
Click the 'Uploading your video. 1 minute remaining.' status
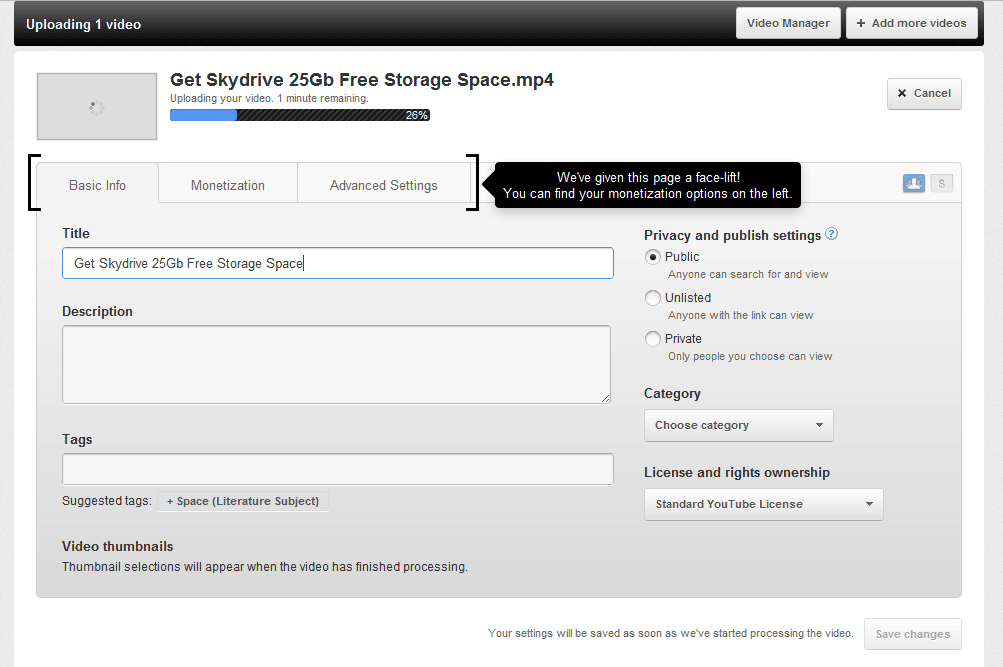point(269,98)
